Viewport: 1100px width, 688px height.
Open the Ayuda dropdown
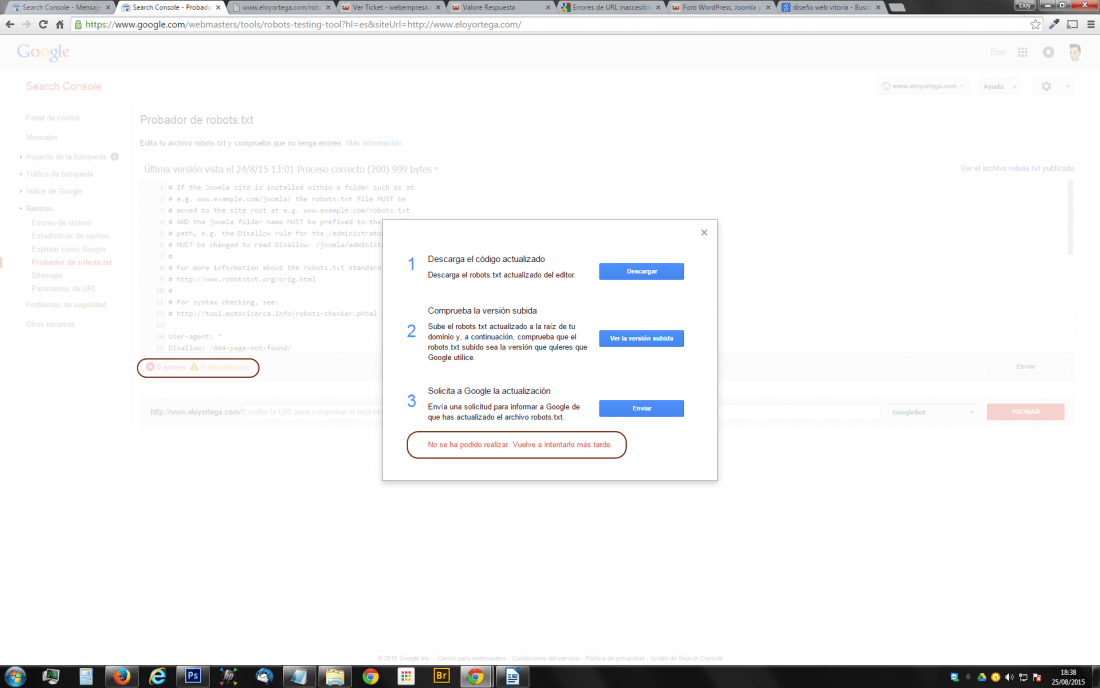[999, 86]
